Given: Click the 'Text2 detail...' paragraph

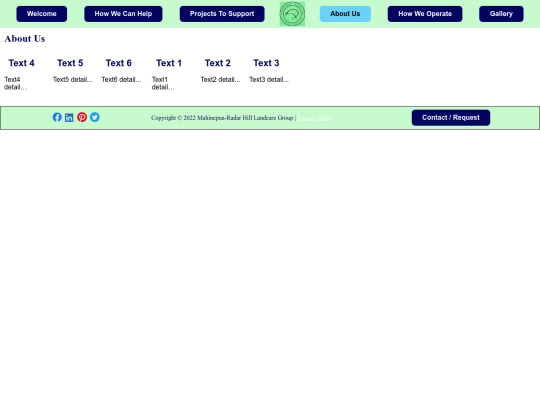Looking at the screenshot, I should point(220,80).
